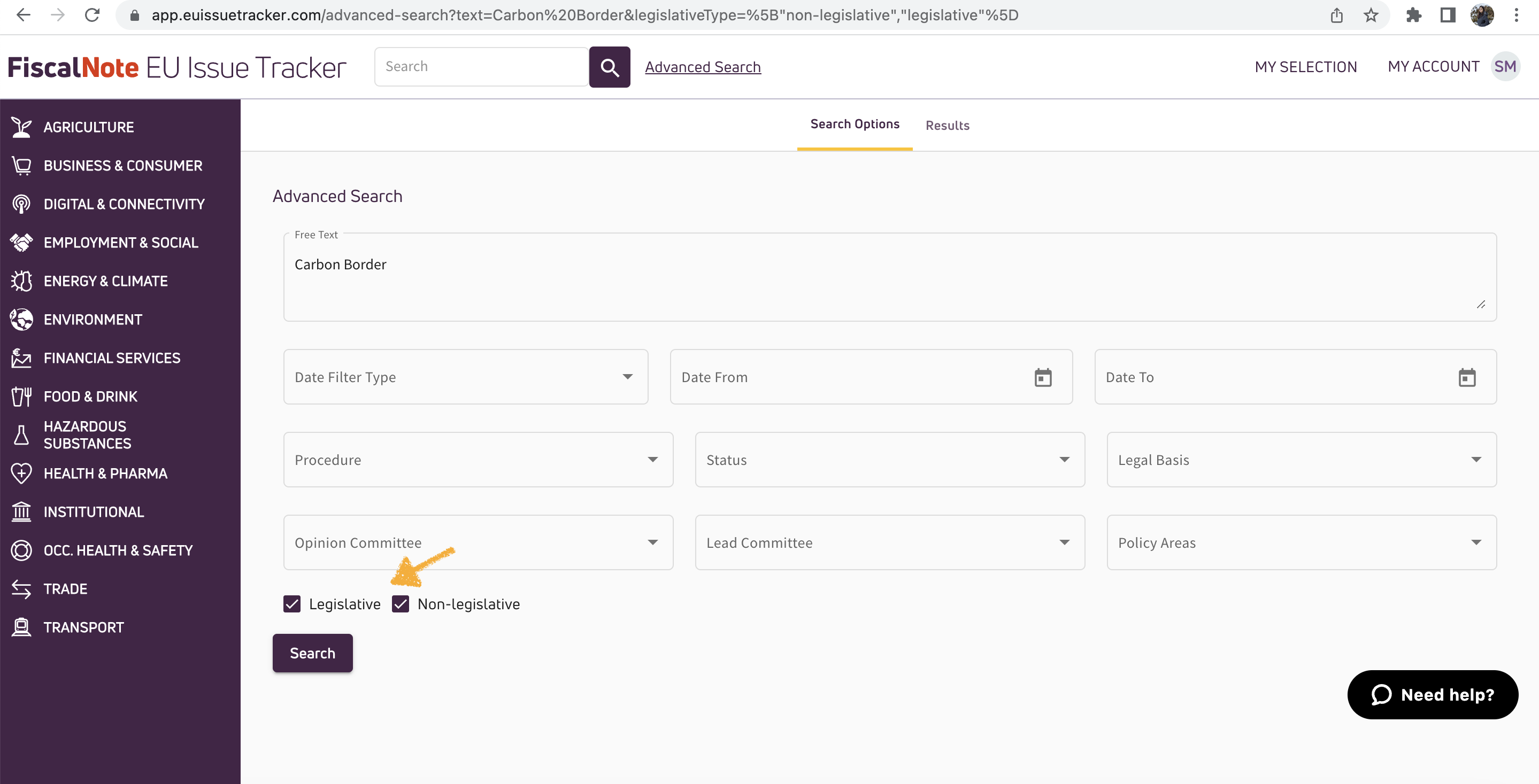Click the magnifier search button in header
1539x784 pixels.
click(610, 67)
